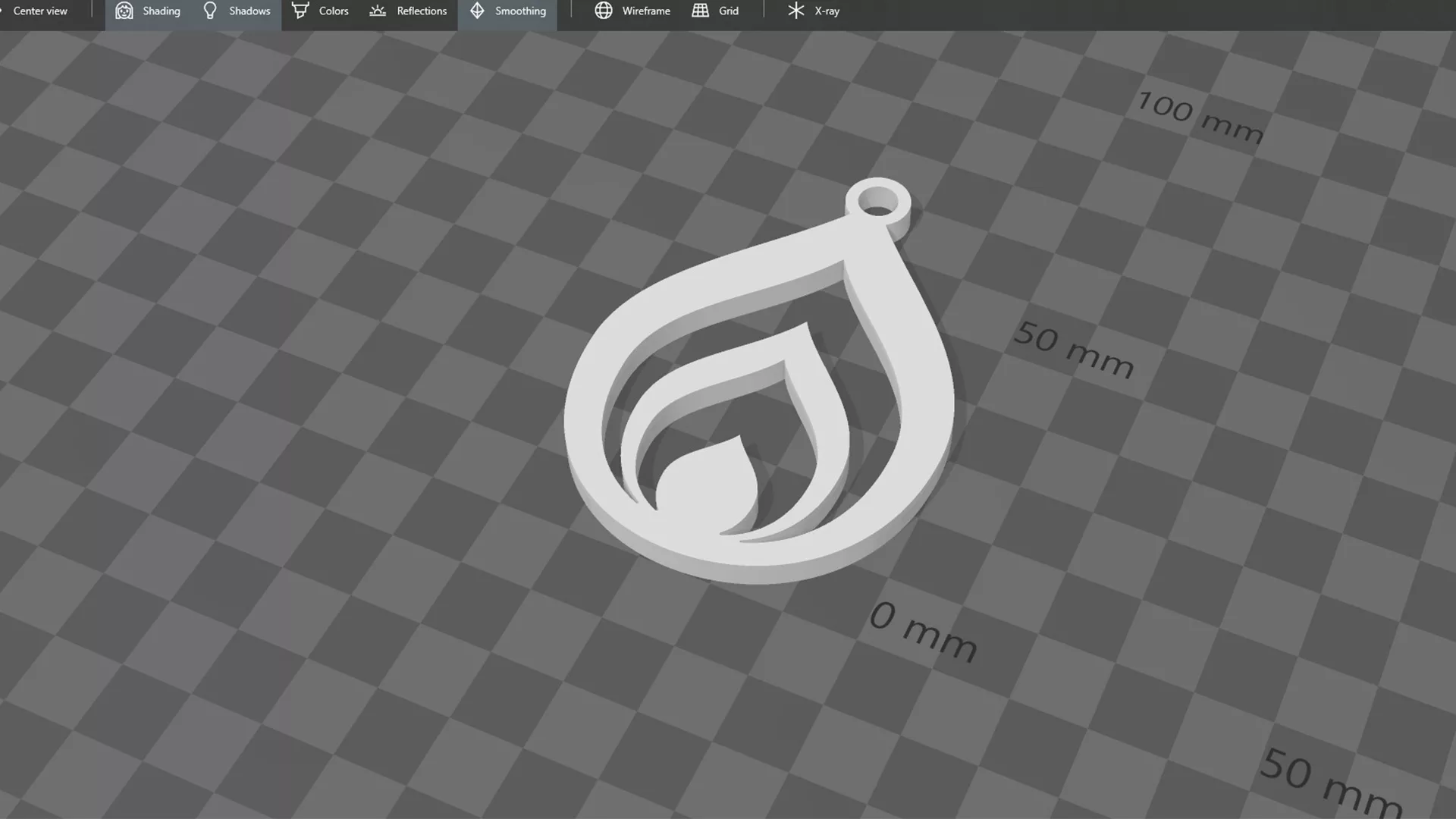Viewport: 1456px width, 819px height.
Task: Click the Smoothing diamond icon
Action: pos(477,11)
